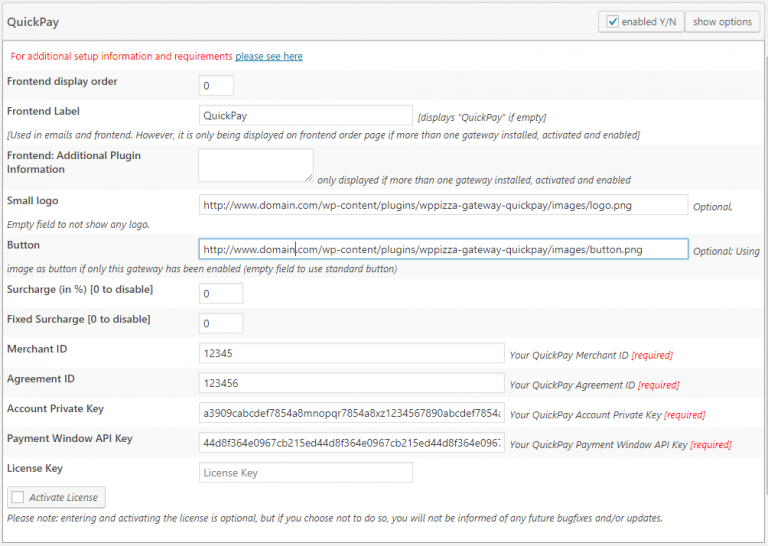Click the License Key input field
The height and width of the screenshot is (546, 768).
click(x=305, y=473)
